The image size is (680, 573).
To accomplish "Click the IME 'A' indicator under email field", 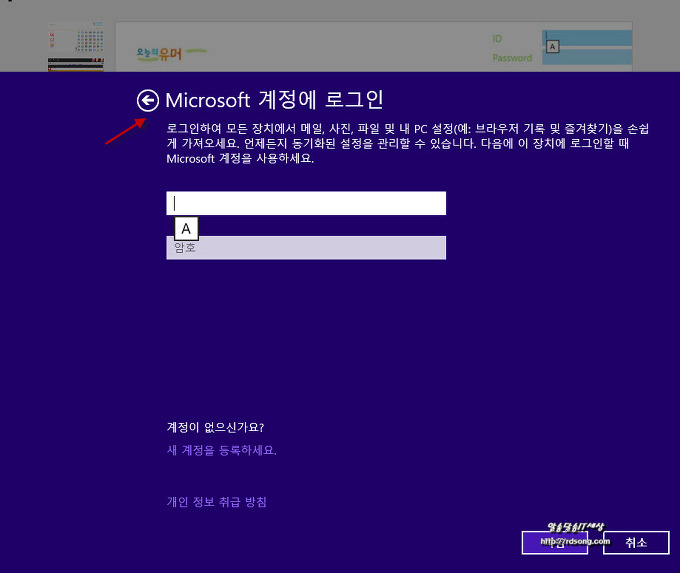I will pyautogui.click(x=186, y=228).
